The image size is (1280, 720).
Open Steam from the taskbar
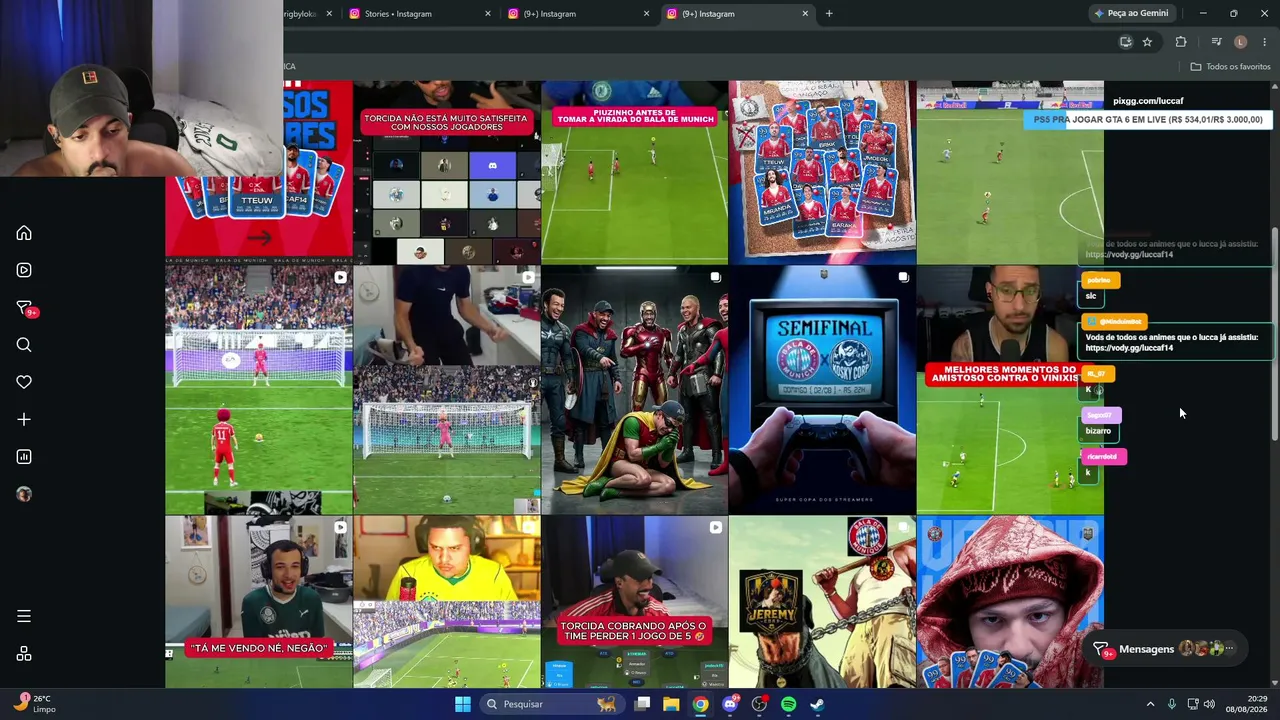[x=817, y=704]
